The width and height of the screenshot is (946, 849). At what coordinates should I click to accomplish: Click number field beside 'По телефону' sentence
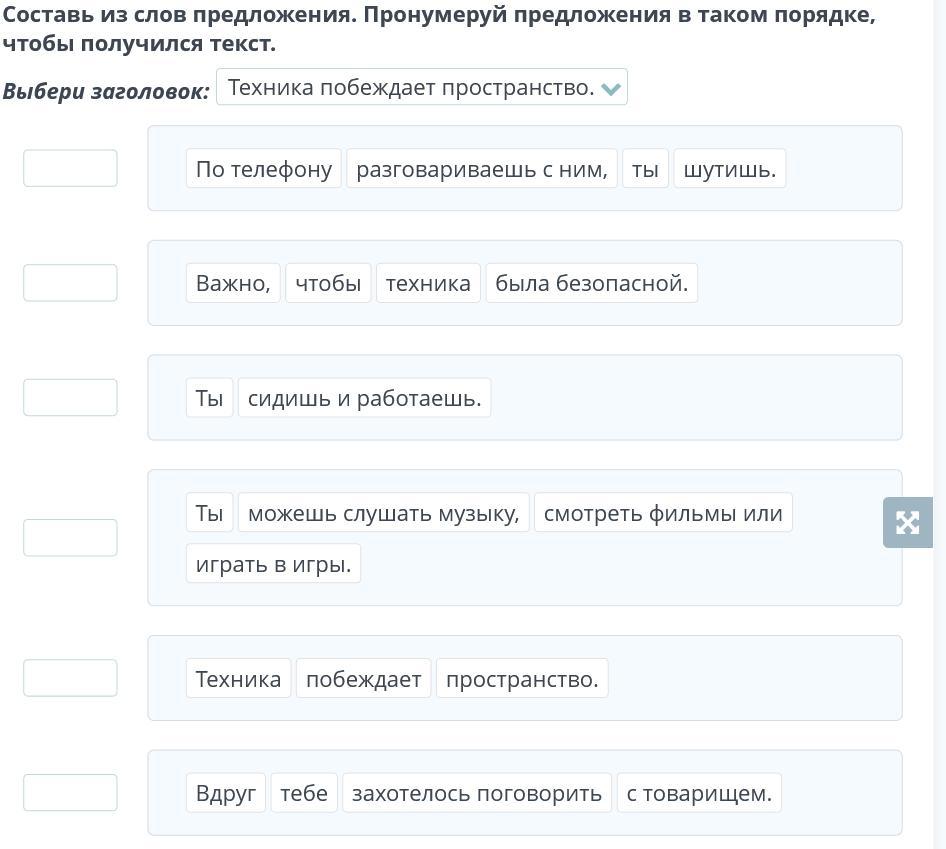(70, 168)
